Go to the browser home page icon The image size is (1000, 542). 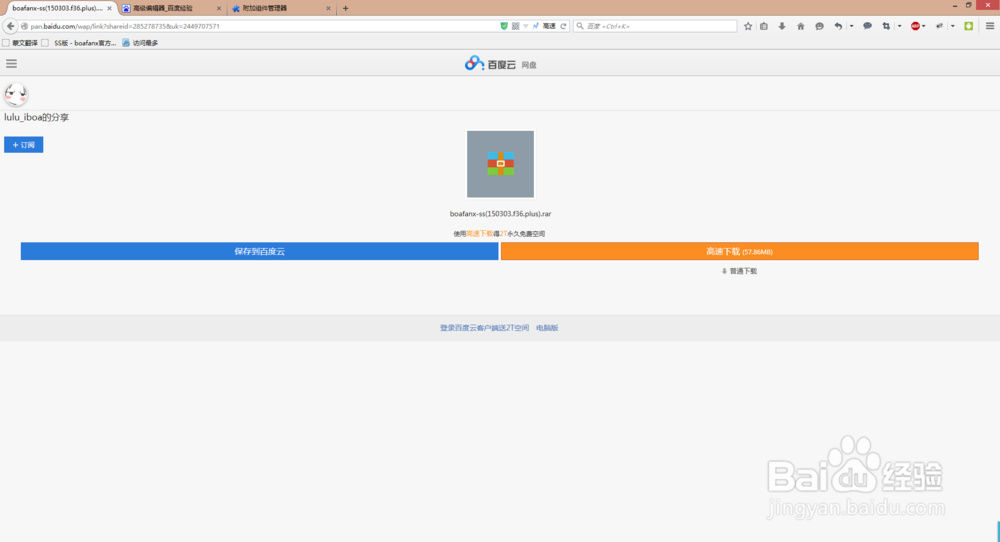click(800, 26)
